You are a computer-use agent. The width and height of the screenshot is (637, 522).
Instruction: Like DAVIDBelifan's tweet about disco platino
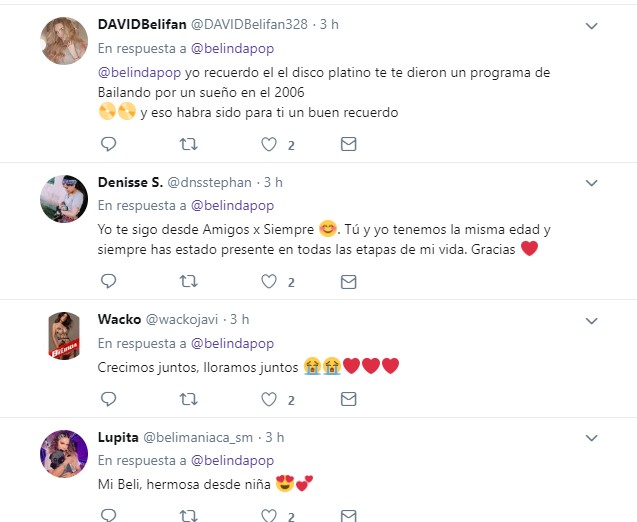[269, 144]
